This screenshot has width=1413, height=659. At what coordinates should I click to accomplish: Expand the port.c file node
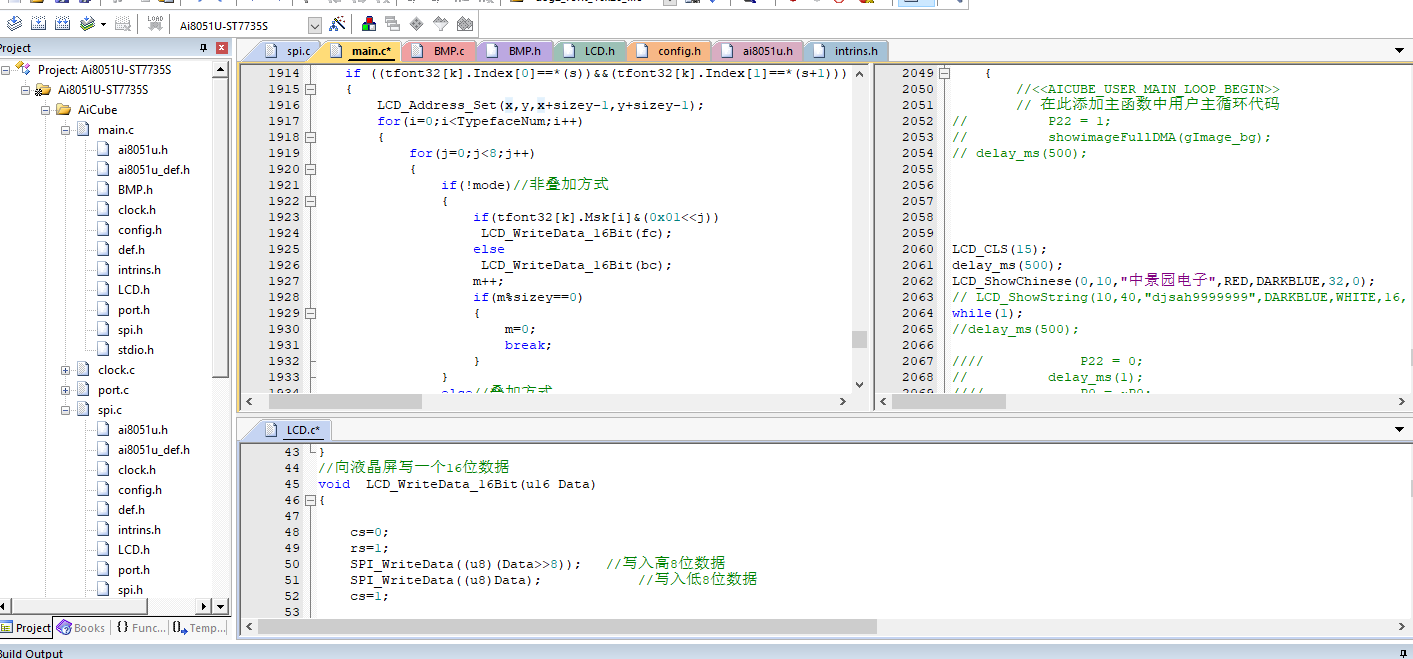[x=66, y=390]
